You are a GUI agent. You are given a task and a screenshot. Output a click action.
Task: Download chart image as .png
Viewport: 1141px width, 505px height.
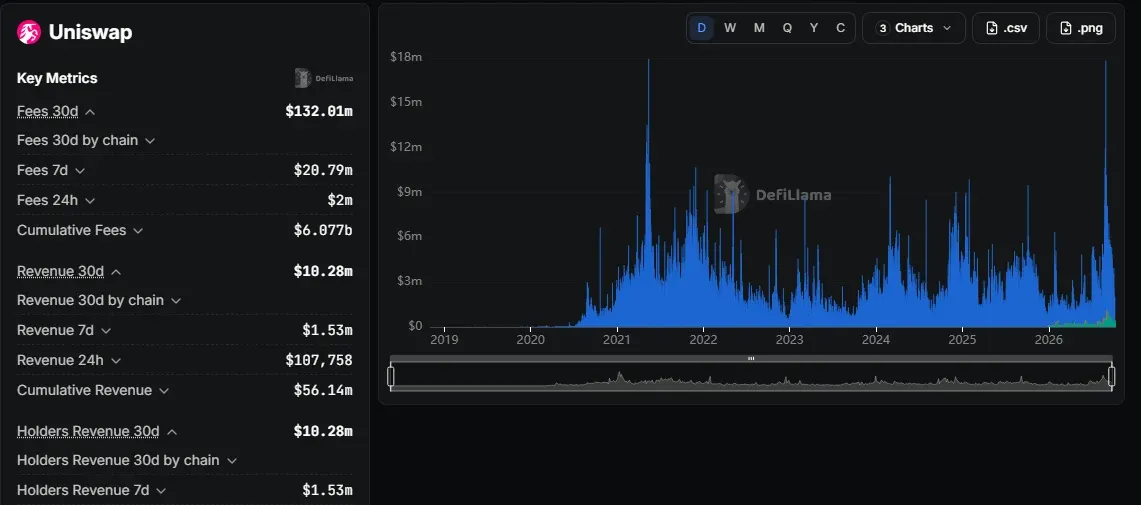coord(1081,28)
